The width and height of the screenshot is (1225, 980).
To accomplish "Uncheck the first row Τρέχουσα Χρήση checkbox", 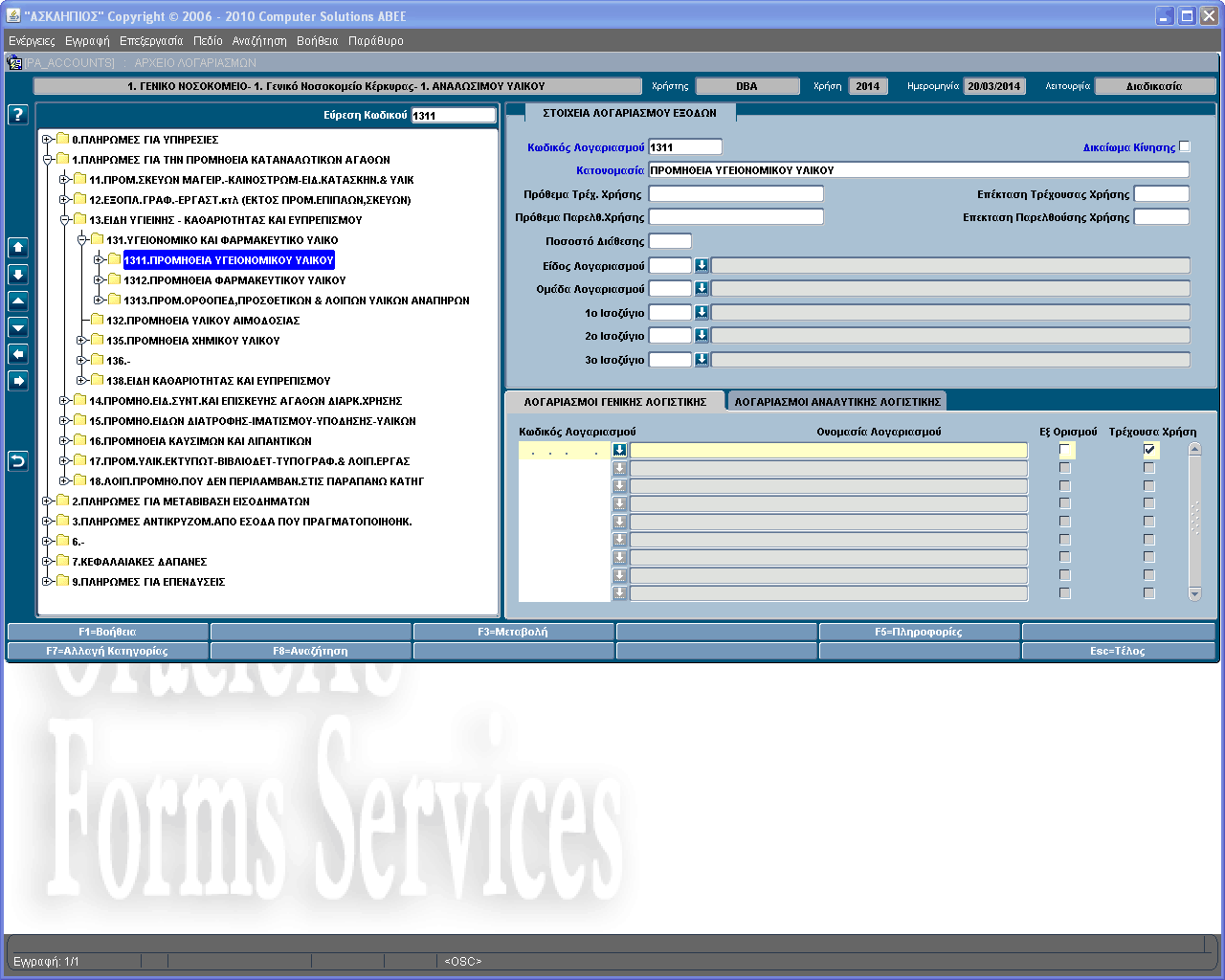I will (1149, 450).
